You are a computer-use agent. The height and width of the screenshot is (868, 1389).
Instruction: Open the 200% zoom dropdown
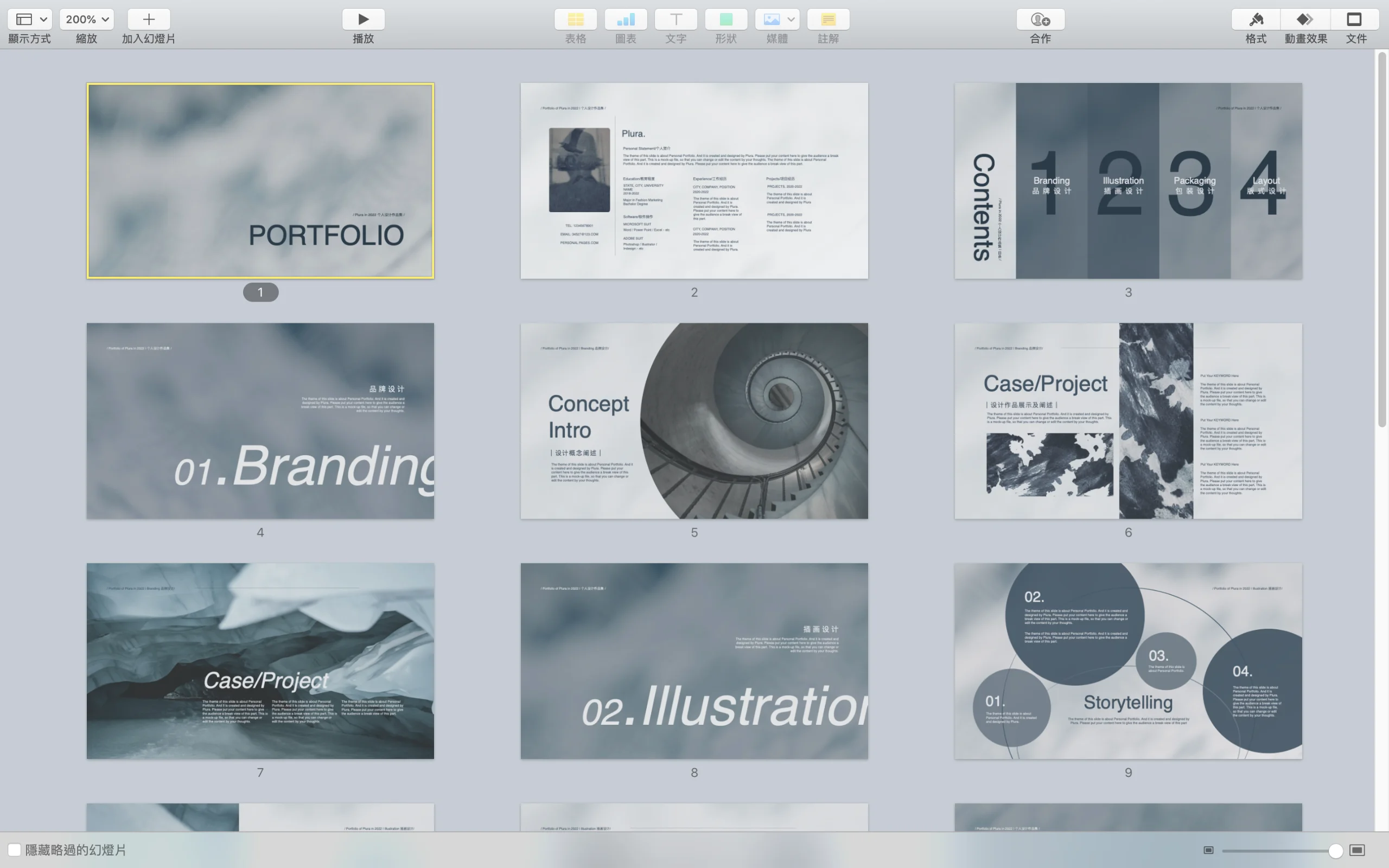87,20
